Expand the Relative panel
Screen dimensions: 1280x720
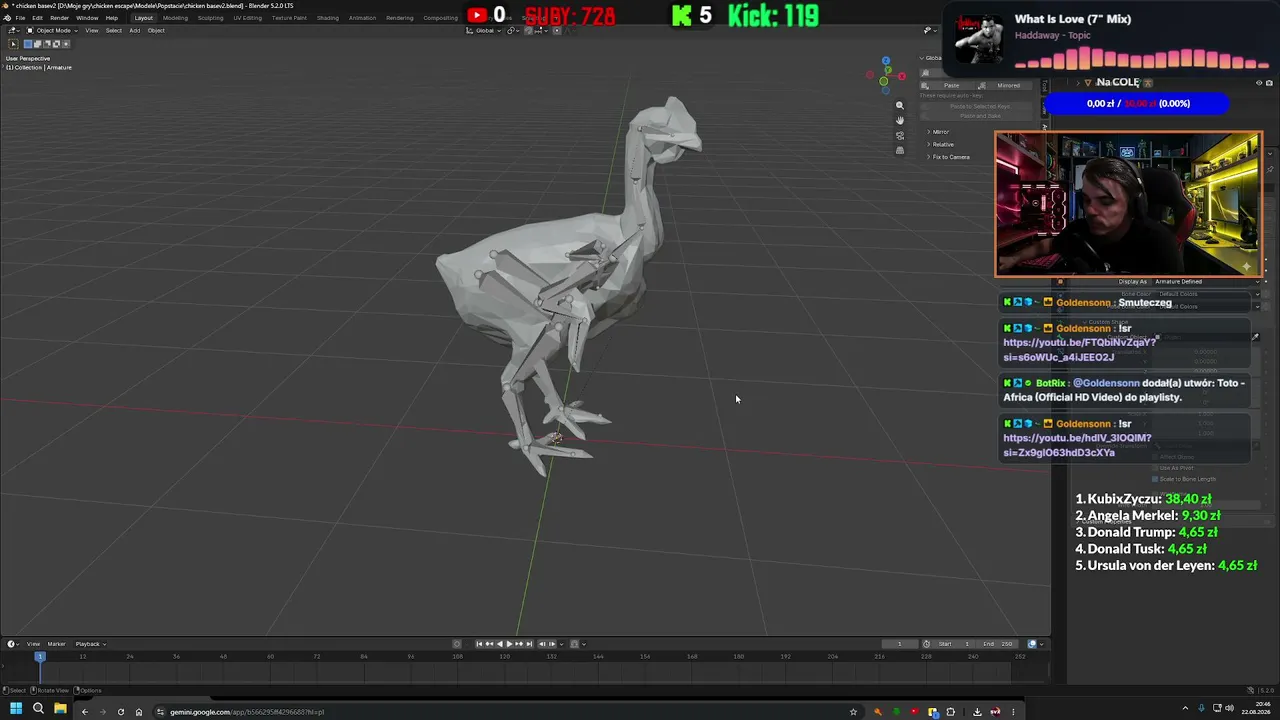943,144
